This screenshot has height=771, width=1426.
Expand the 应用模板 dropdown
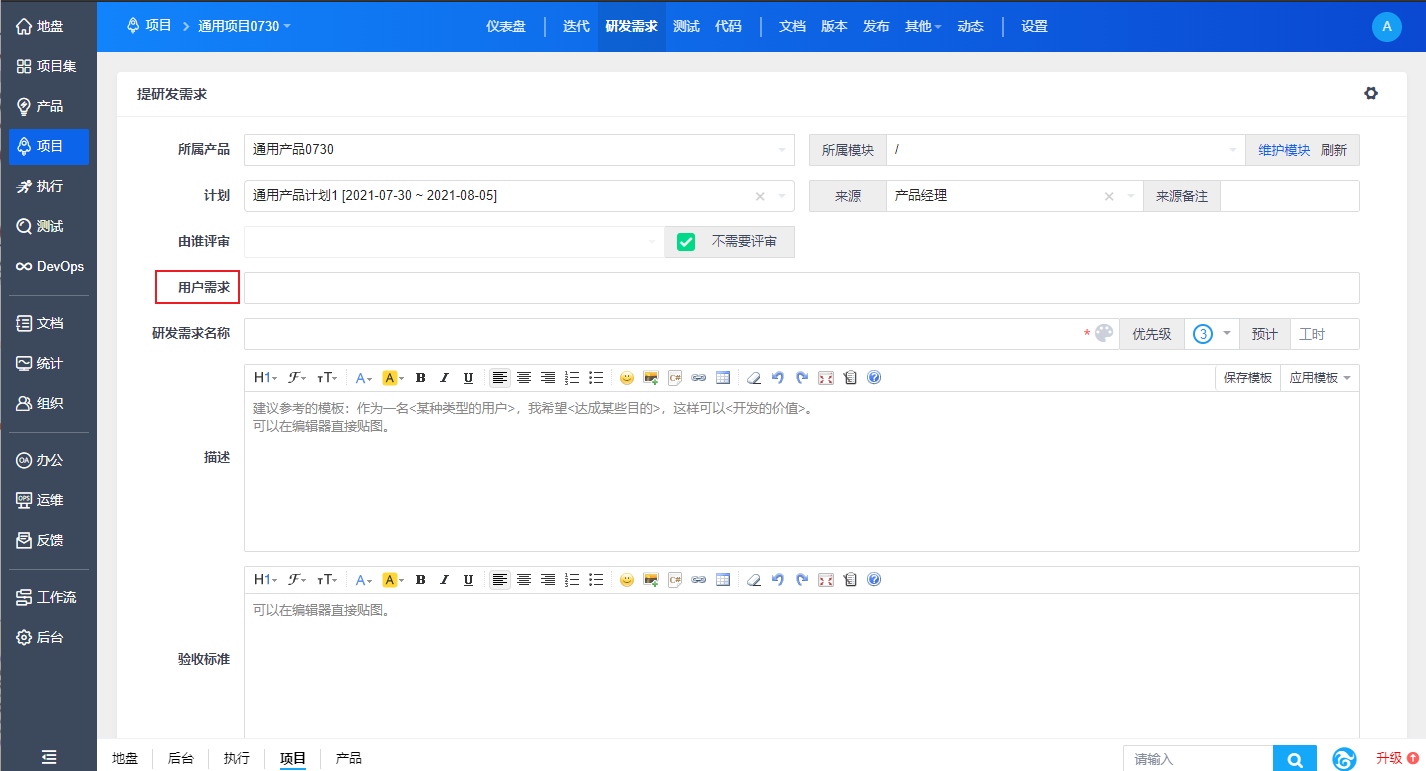1319,378
